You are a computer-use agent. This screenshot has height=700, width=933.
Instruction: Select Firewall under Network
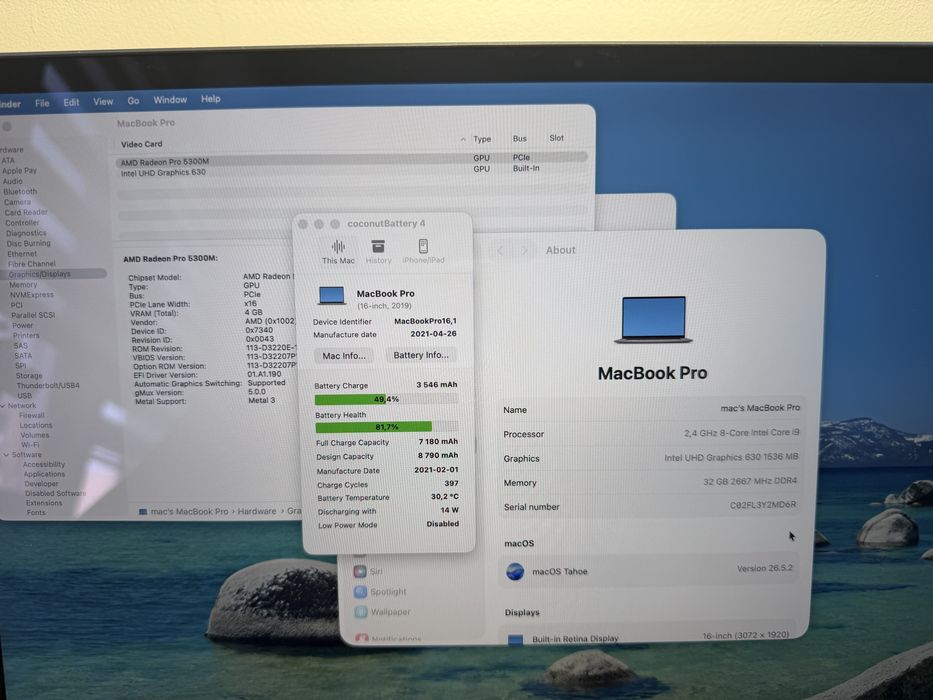click(x=31, y=415)
